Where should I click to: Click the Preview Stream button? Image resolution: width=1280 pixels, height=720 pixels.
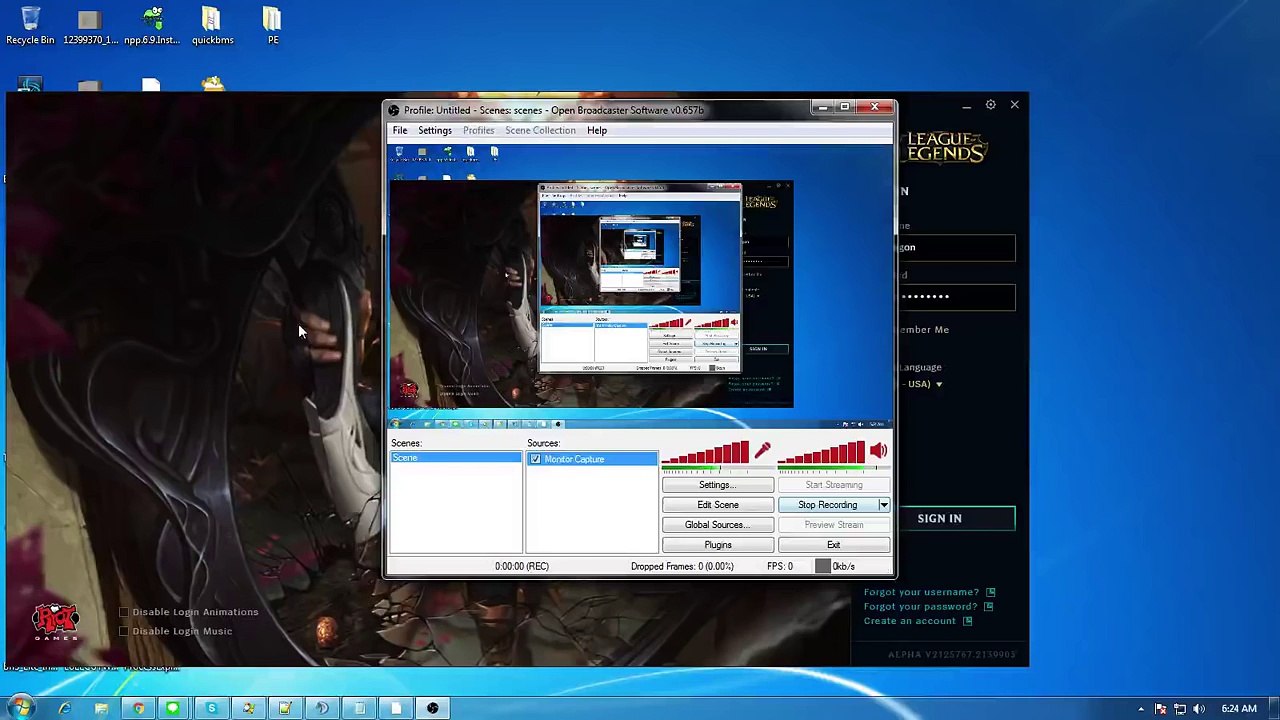834,525
